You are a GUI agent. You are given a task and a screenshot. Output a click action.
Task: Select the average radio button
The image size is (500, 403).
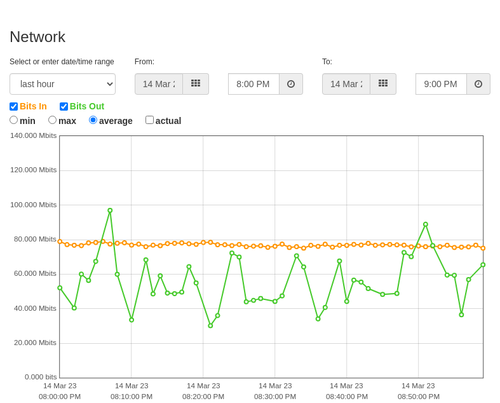point(93,120)
